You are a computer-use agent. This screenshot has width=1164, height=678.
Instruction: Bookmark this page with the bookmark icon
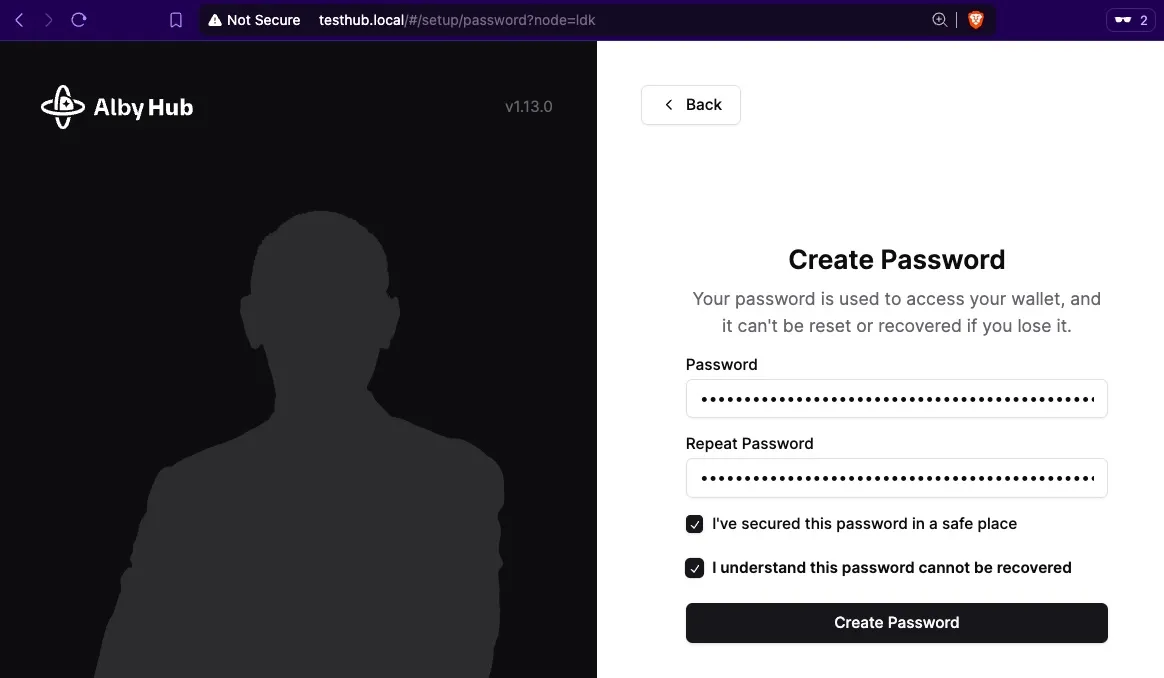(x=176, y=20)
